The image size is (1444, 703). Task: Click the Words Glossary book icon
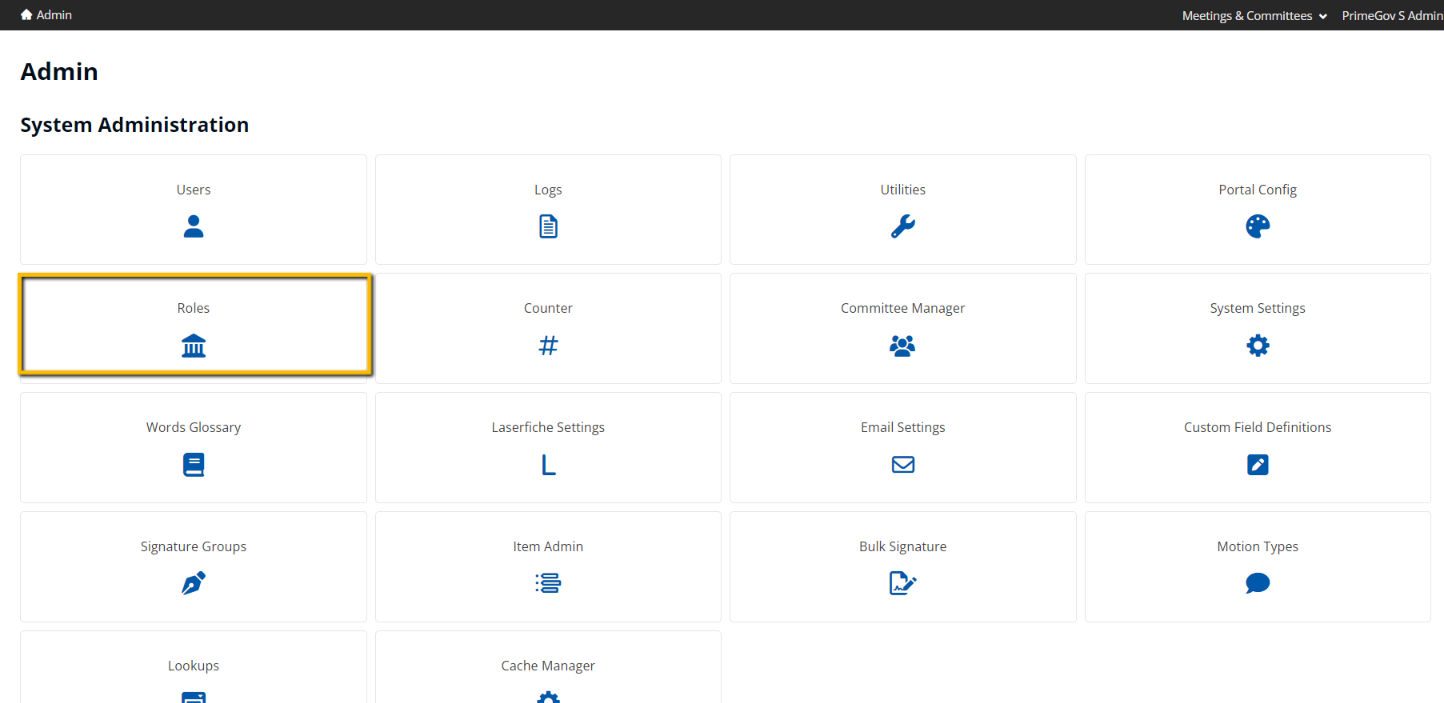[193, 465]
